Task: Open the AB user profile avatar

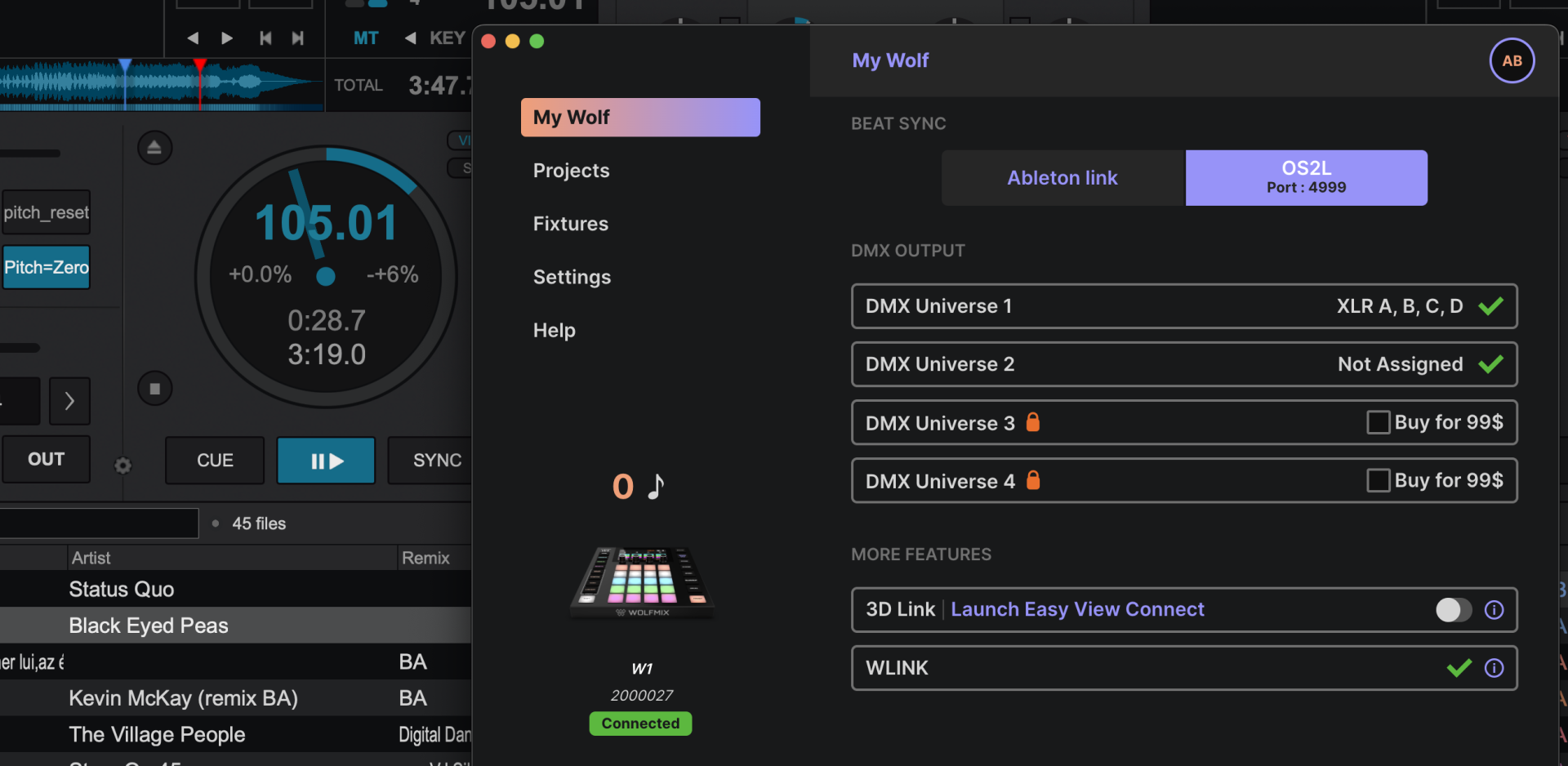Action: click(1512, 60)
